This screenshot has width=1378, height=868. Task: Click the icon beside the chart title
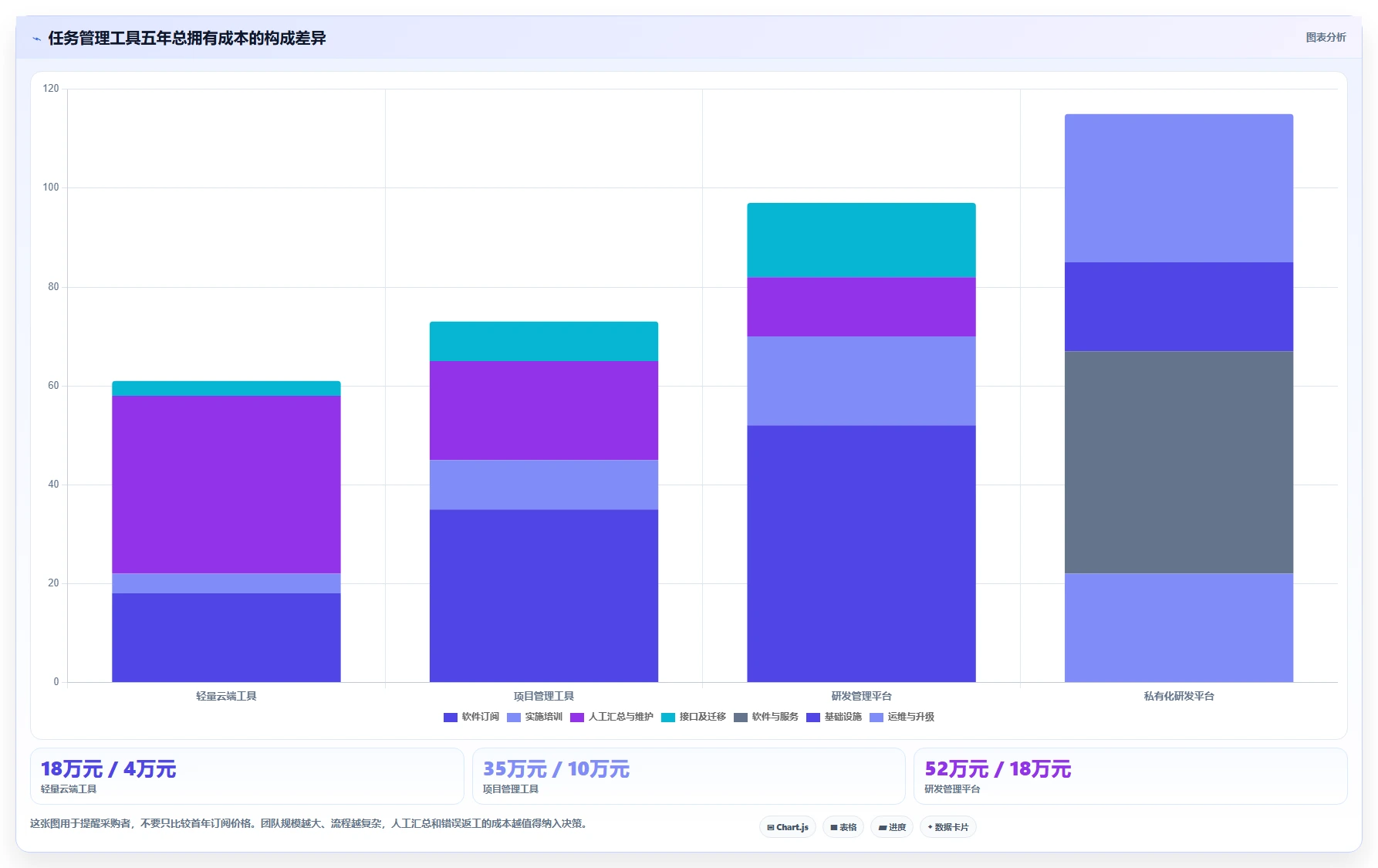36,39
